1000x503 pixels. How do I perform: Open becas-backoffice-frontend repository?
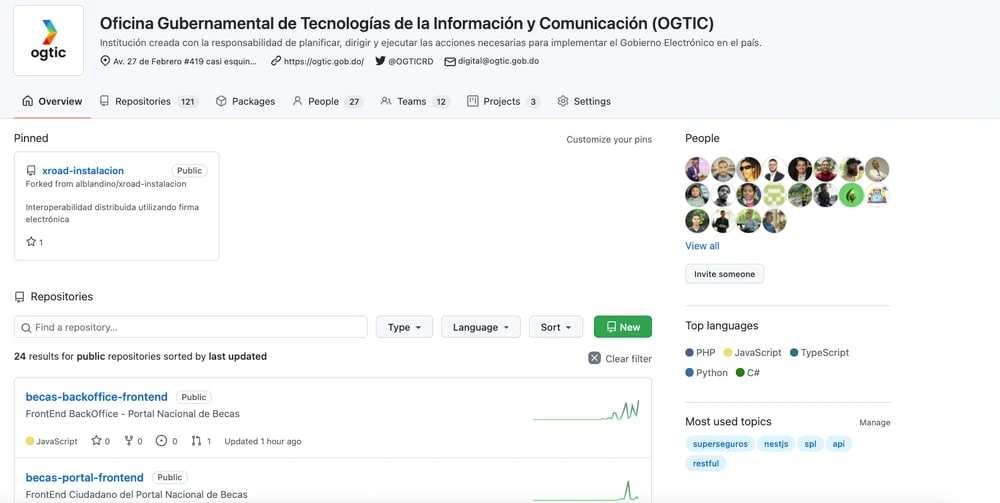coord(96,397)
